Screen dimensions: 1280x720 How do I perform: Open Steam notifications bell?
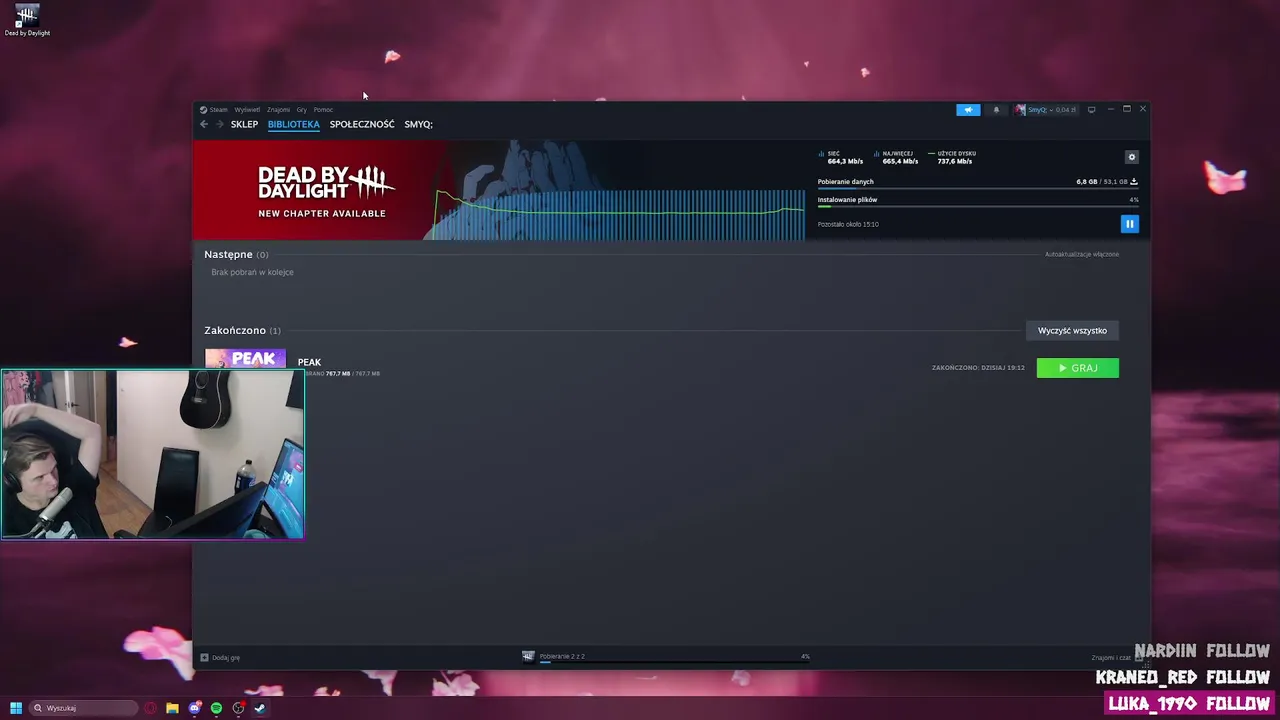coord(996,110)
